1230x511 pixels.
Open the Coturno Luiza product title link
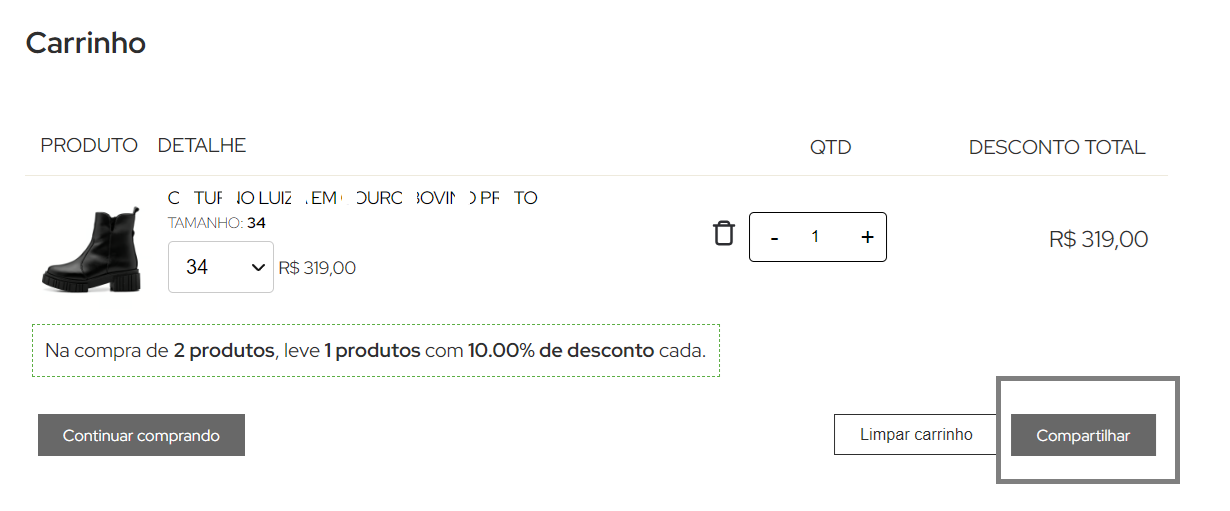[x=353, y=198]
